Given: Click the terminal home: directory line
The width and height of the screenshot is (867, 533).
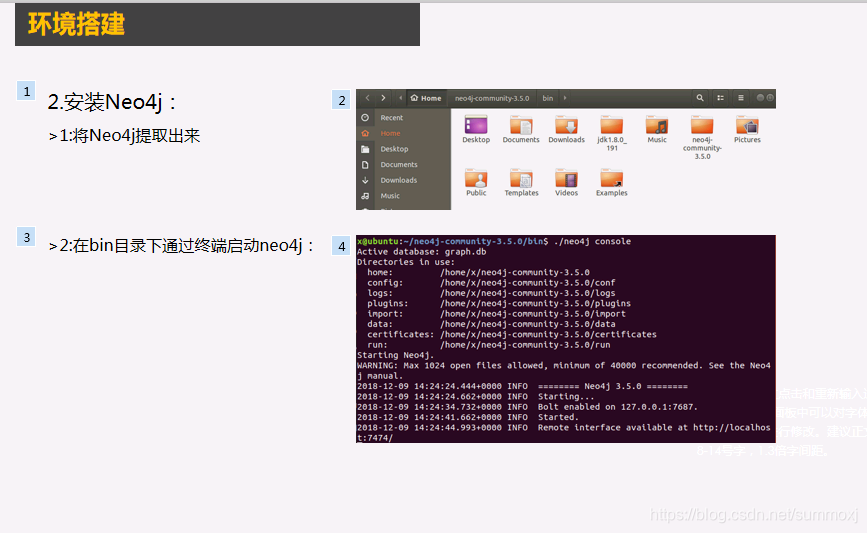Looking at the screenshot, I should coord(478,272).
